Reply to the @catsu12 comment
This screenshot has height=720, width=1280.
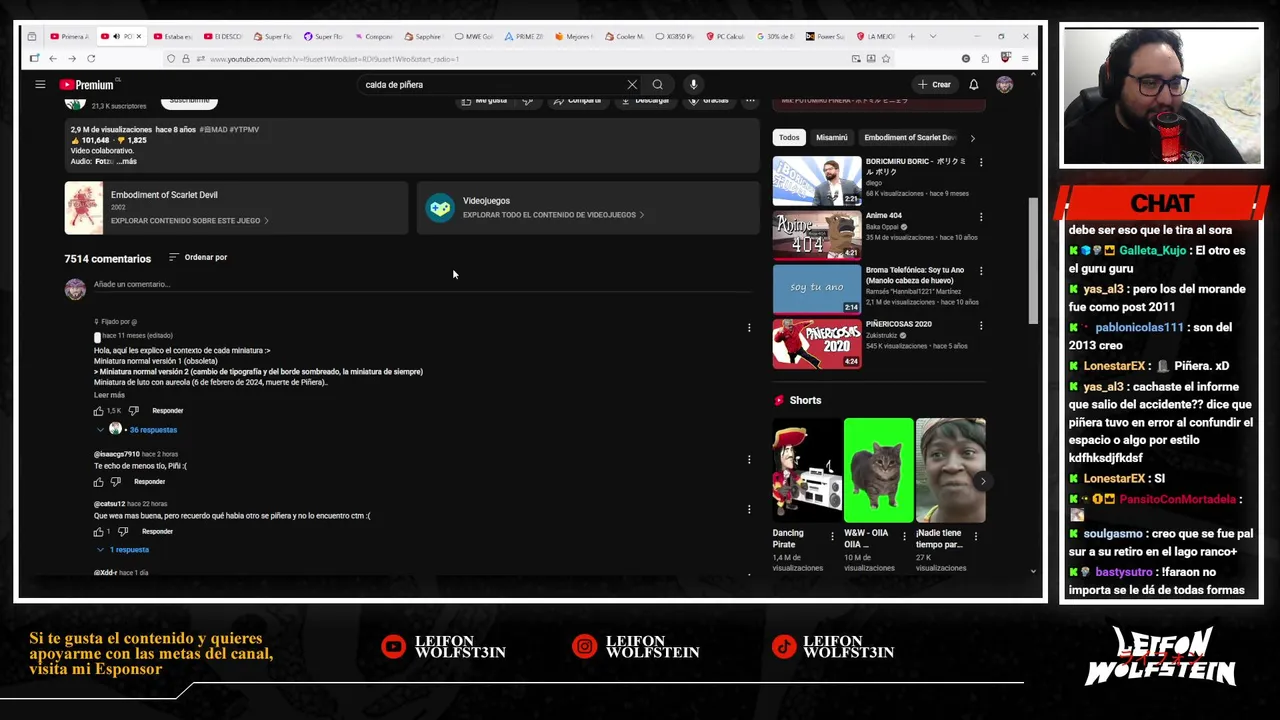(x=158, y=532)
